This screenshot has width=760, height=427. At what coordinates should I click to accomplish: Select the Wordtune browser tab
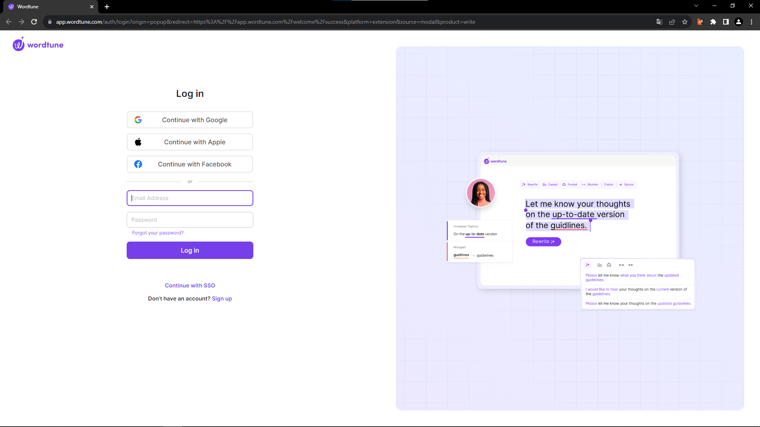[x=49, y=7]
